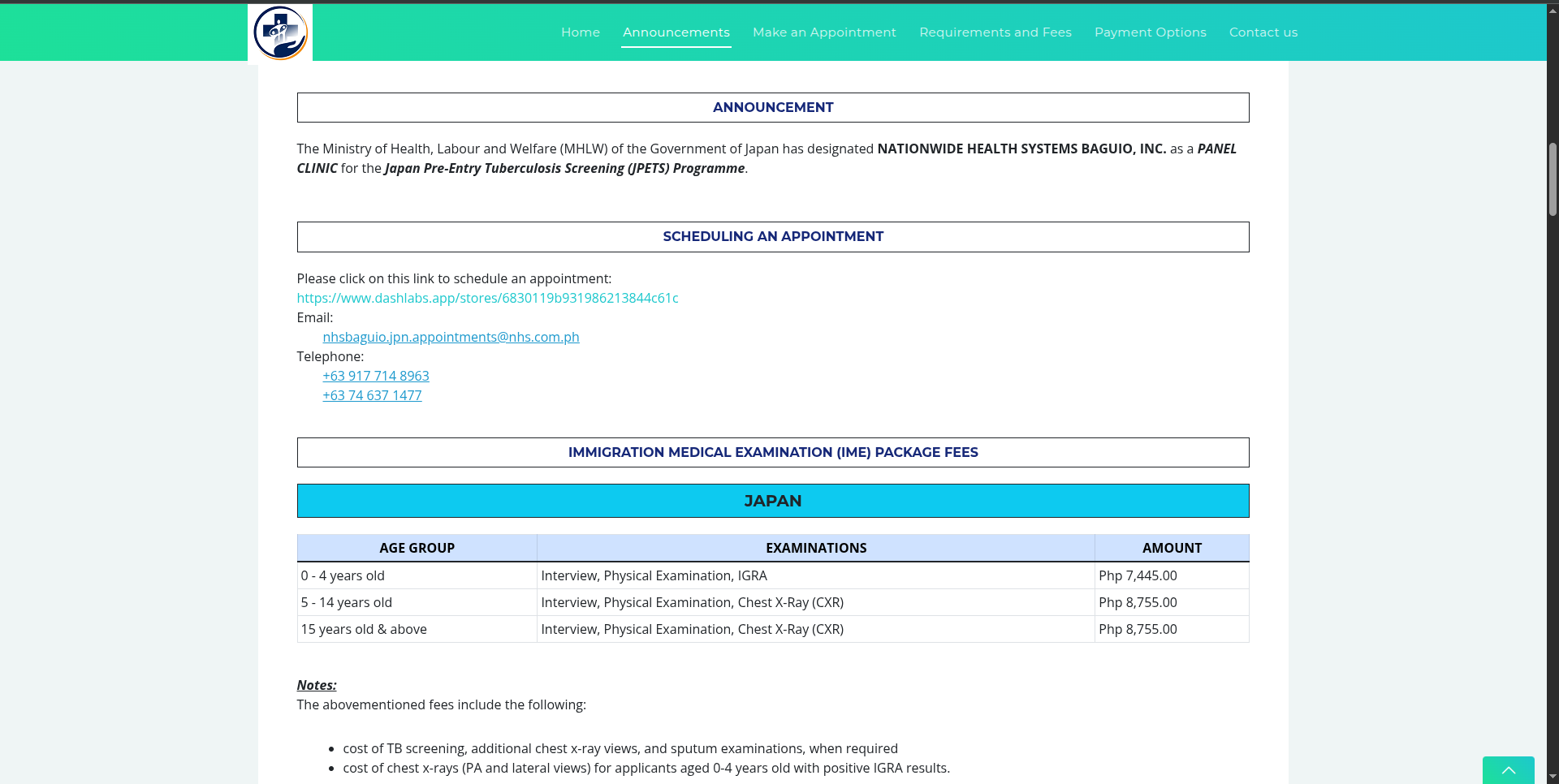Open the Home menu item

coord(581,32)
